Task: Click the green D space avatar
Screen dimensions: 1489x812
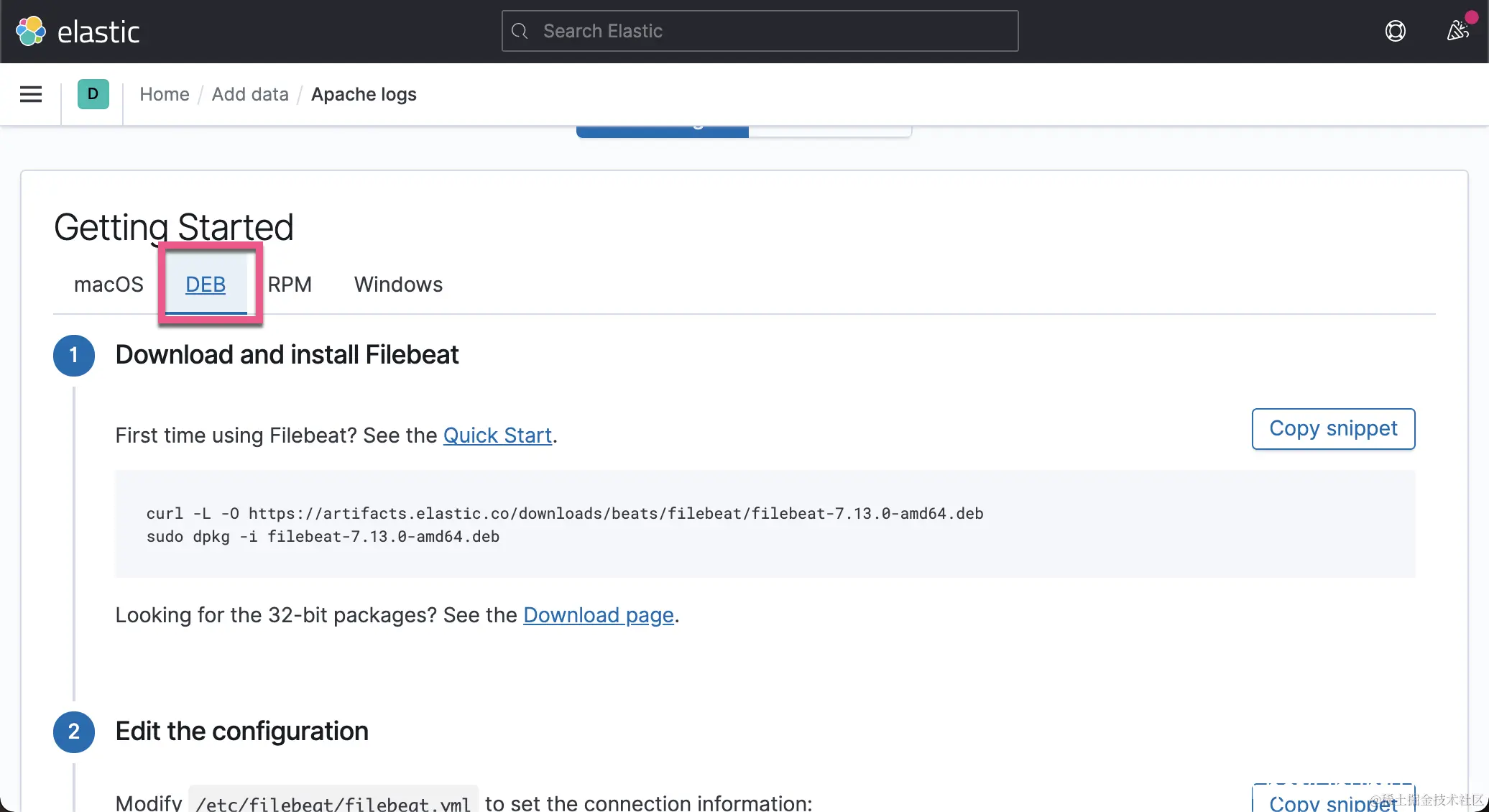Action: 93,94
